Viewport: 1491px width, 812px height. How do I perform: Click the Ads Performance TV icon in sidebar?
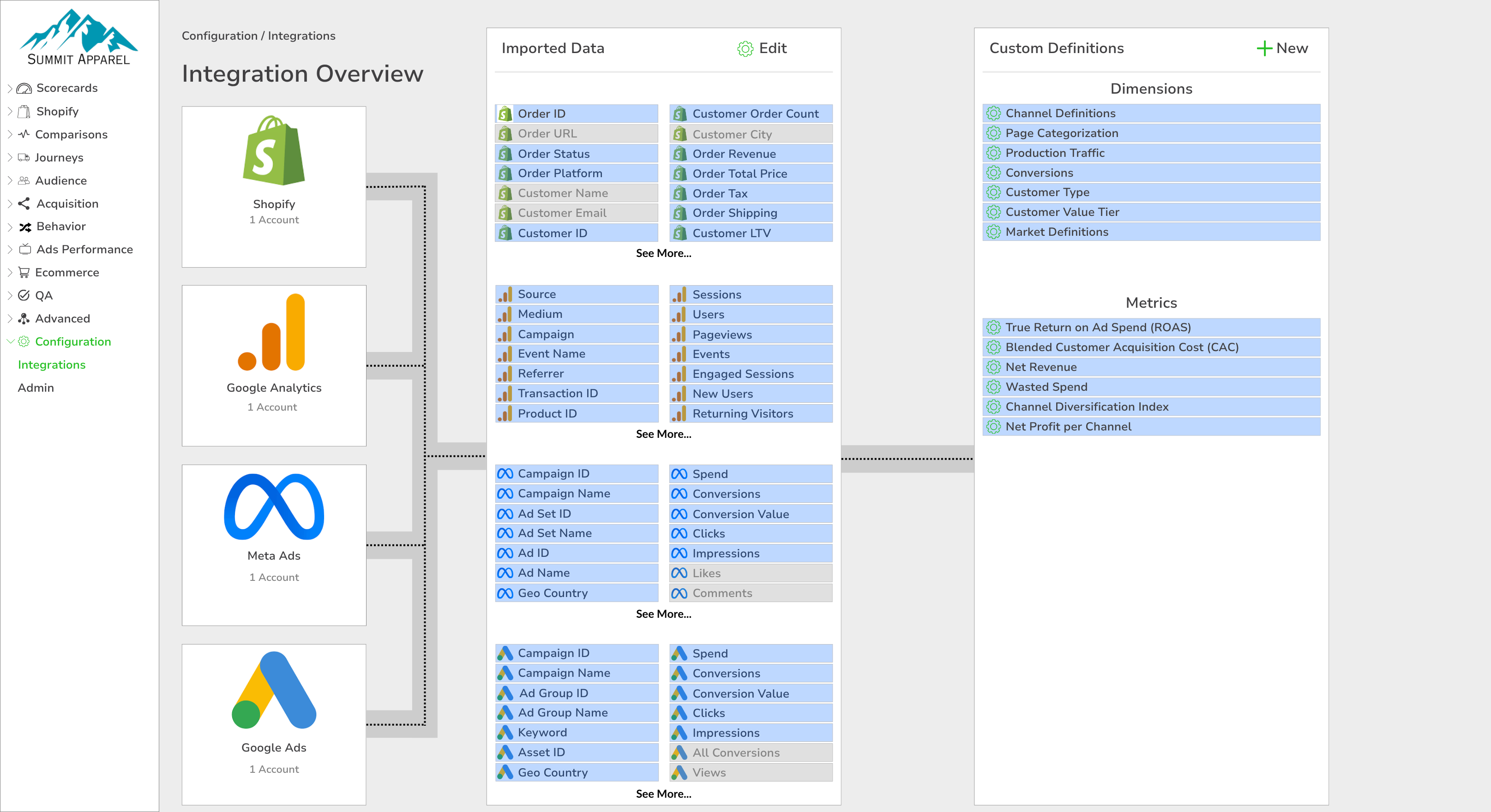point(24,249)
